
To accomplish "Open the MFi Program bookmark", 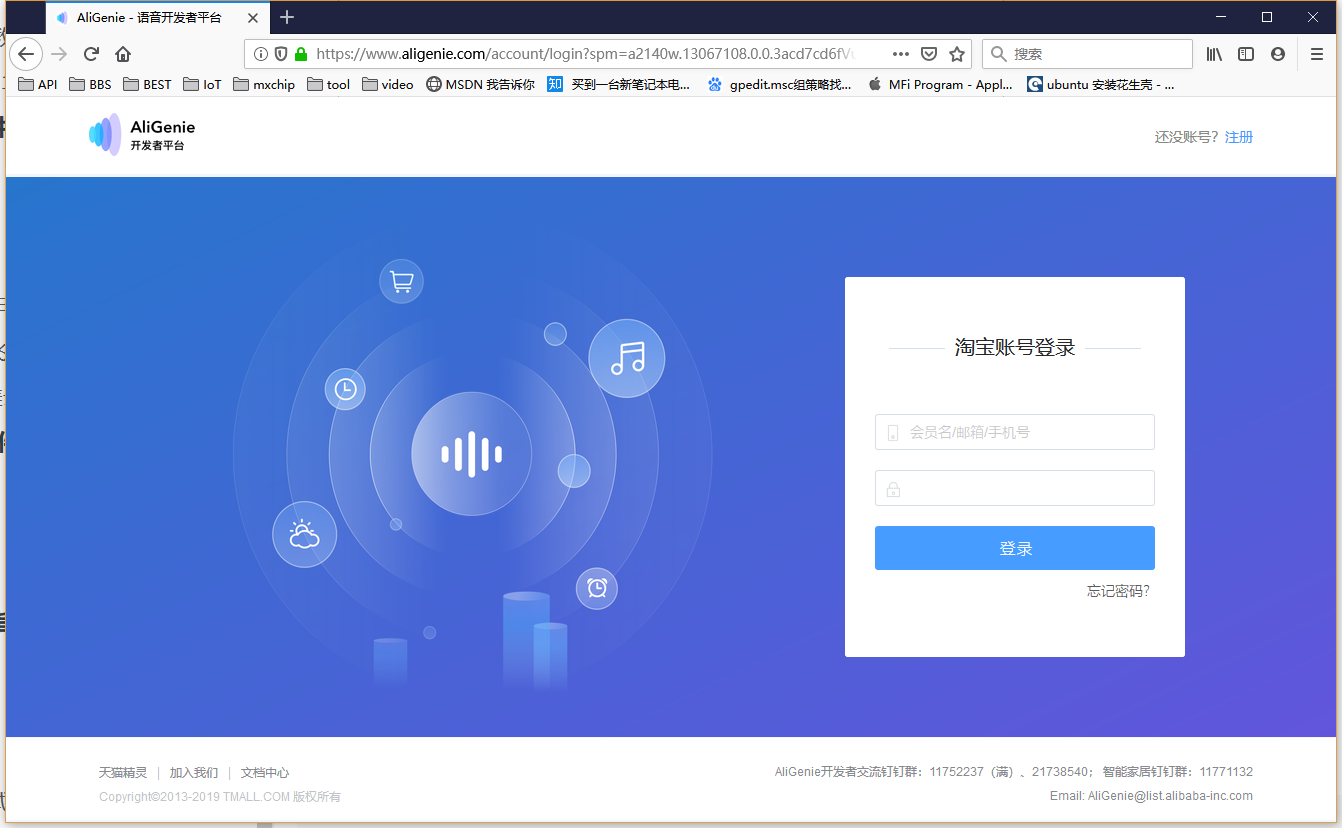I will [x=941, y=84].
